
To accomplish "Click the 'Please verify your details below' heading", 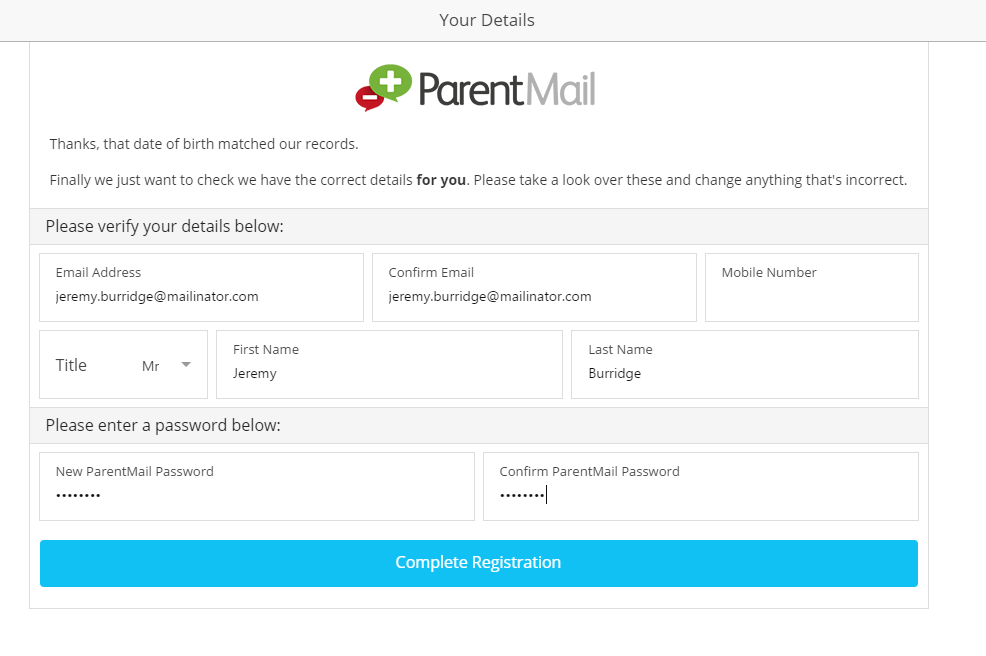I will [165, 226].
